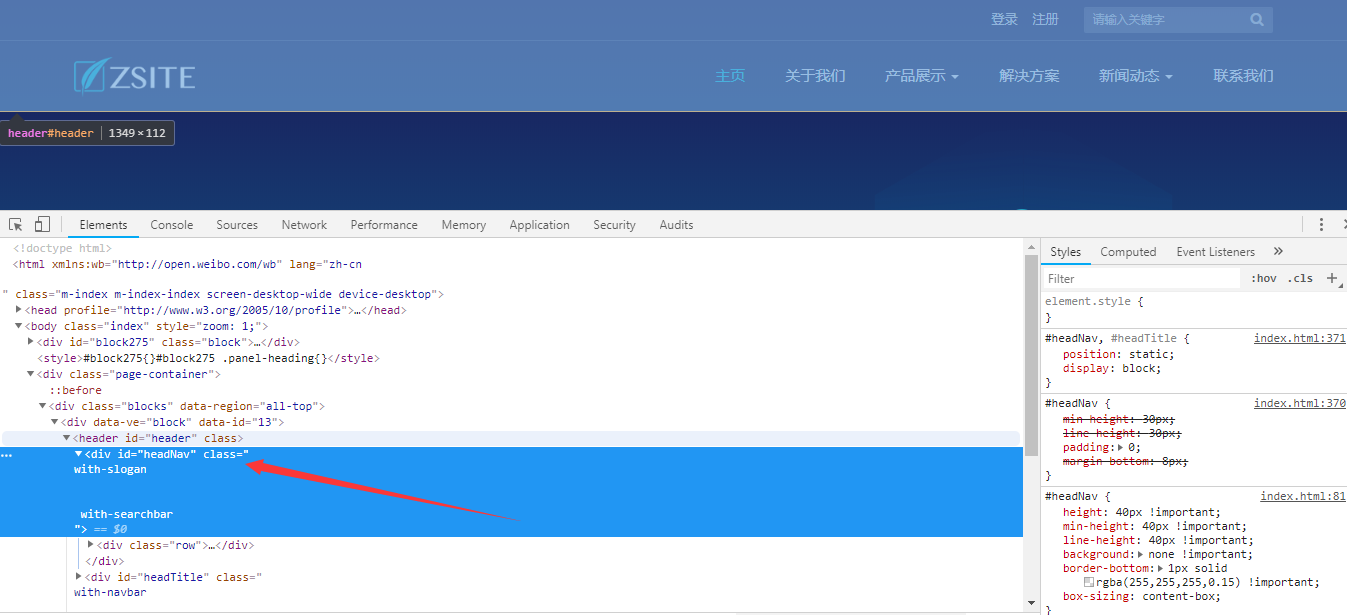Click the ZSITE logo

coord(135,76)
